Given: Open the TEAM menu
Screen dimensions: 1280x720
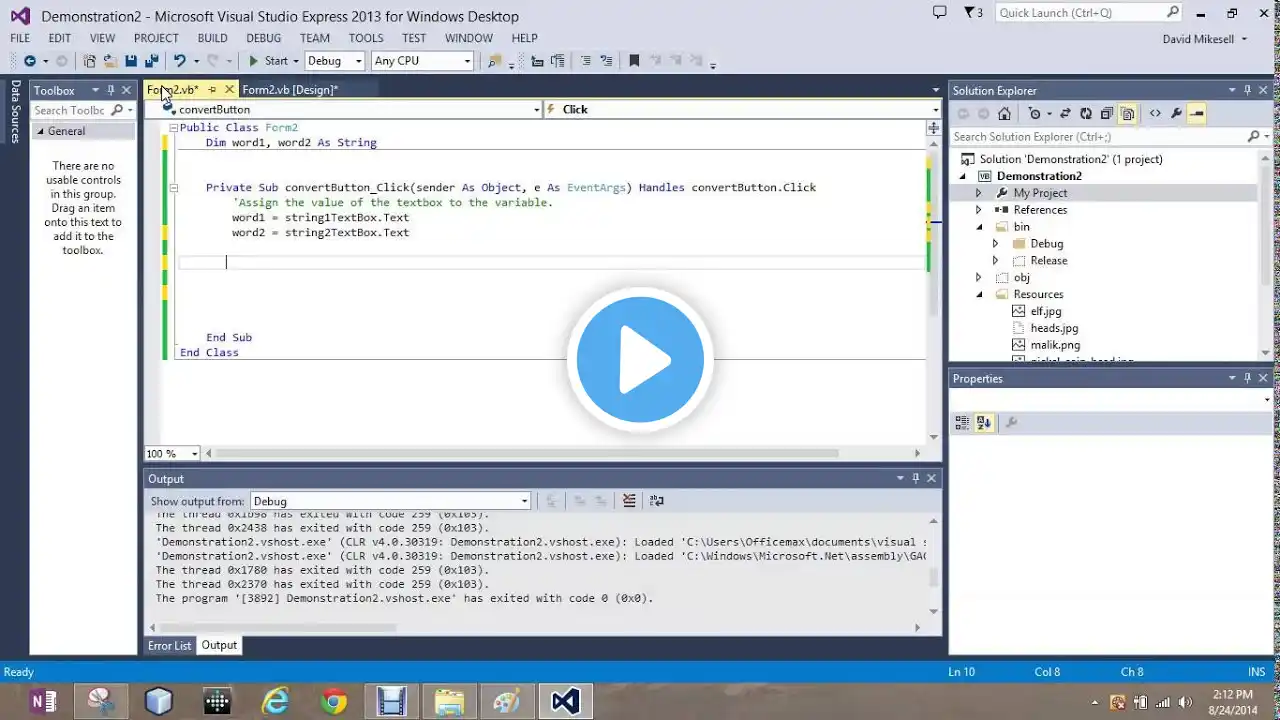Looking at the screenshot, I should 315,38.
